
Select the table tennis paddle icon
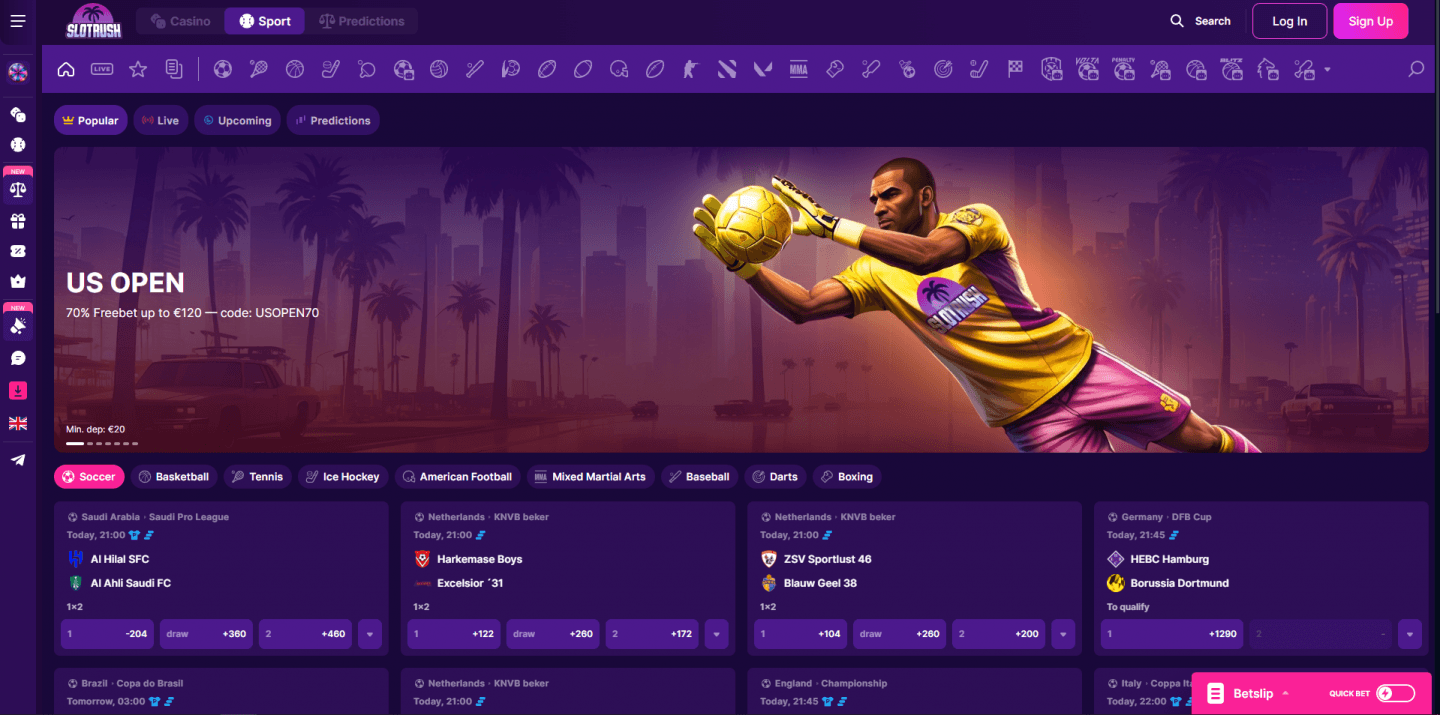coord(367,69)
